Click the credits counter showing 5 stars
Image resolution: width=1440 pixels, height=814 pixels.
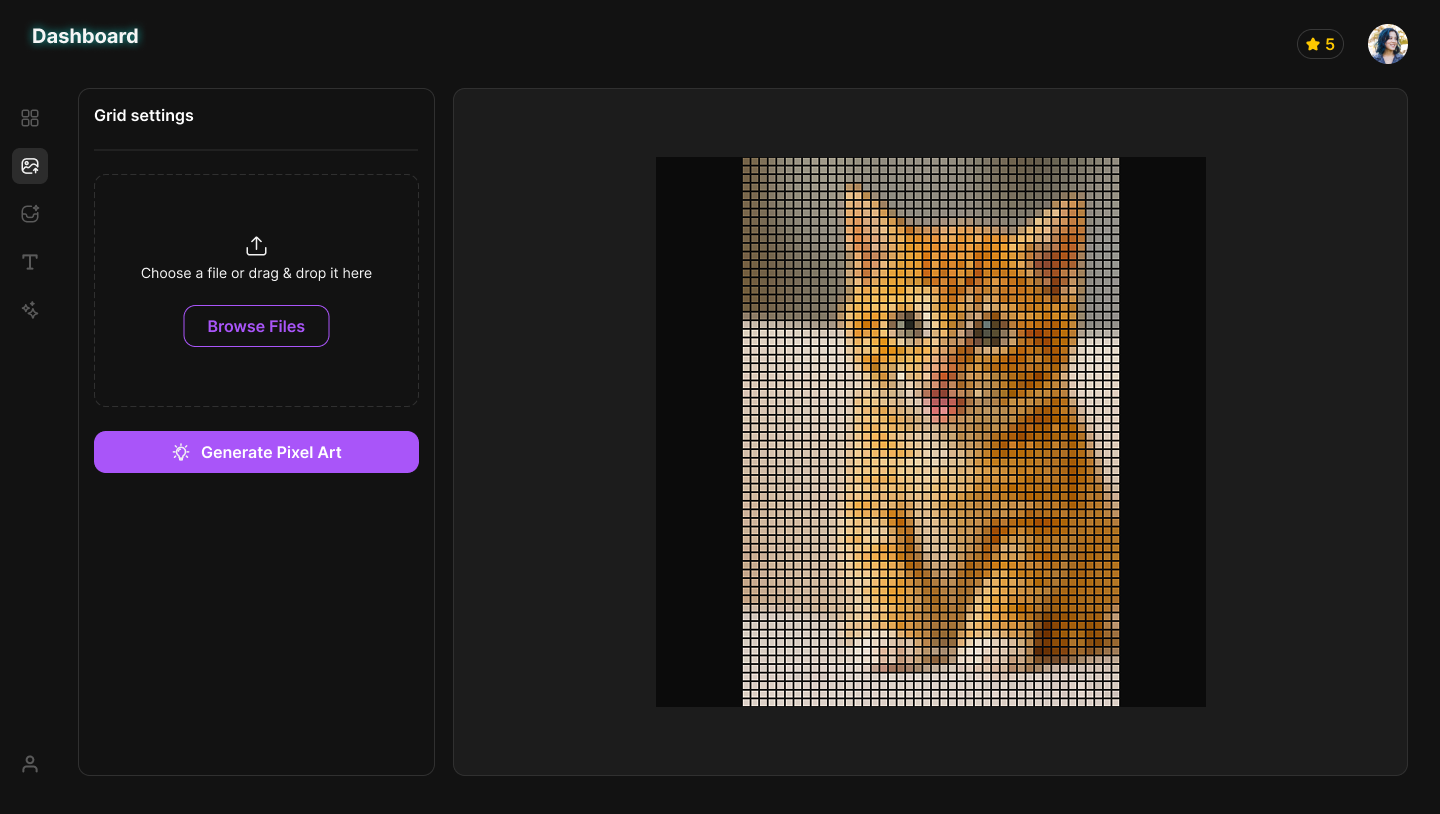pos(1320,44)
